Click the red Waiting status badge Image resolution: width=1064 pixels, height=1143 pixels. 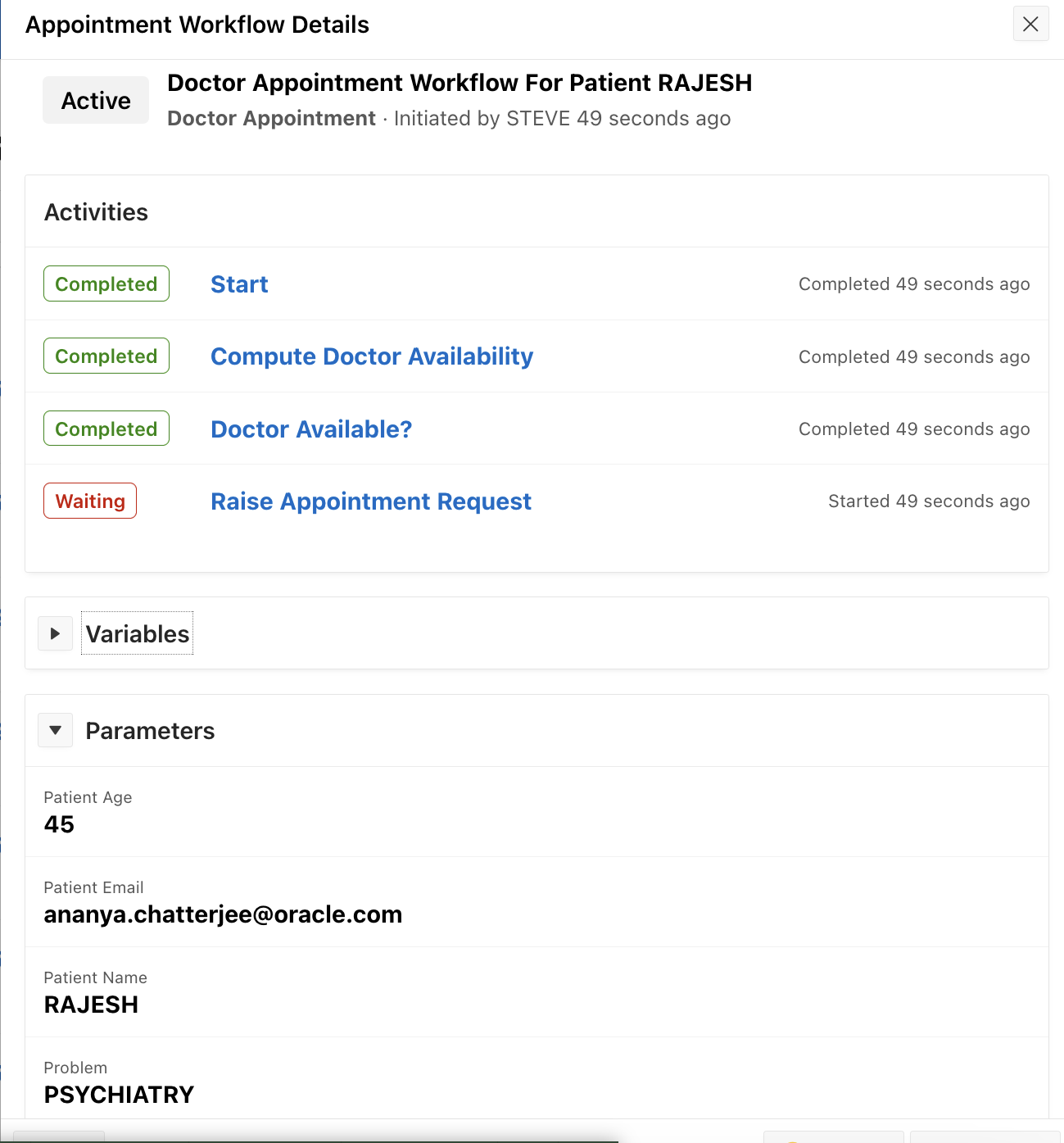pyautogui.click(x=90, y=501)
